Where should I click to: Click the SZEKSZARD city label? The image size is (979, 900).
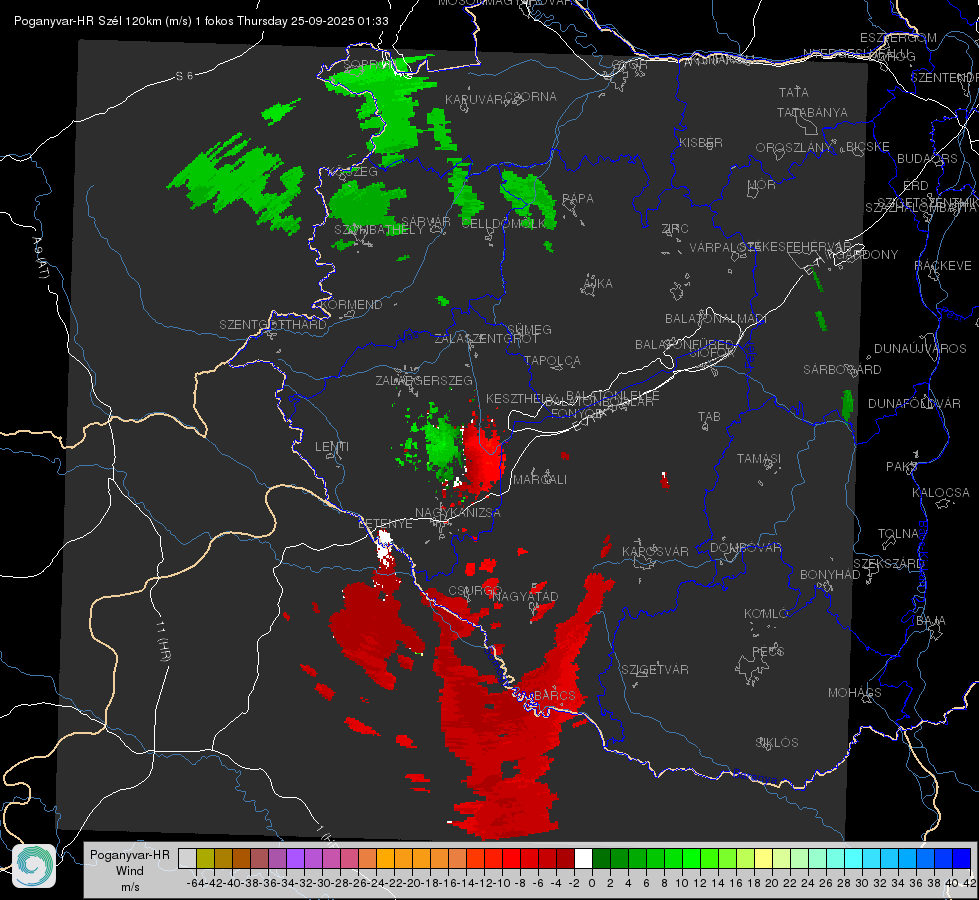click(888, 564)
